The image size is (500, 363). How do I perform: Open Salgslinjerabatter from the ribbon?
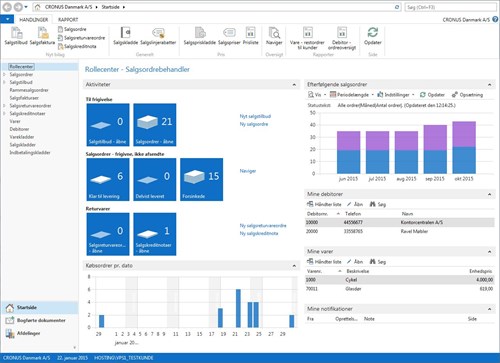(x=158, y=36)
